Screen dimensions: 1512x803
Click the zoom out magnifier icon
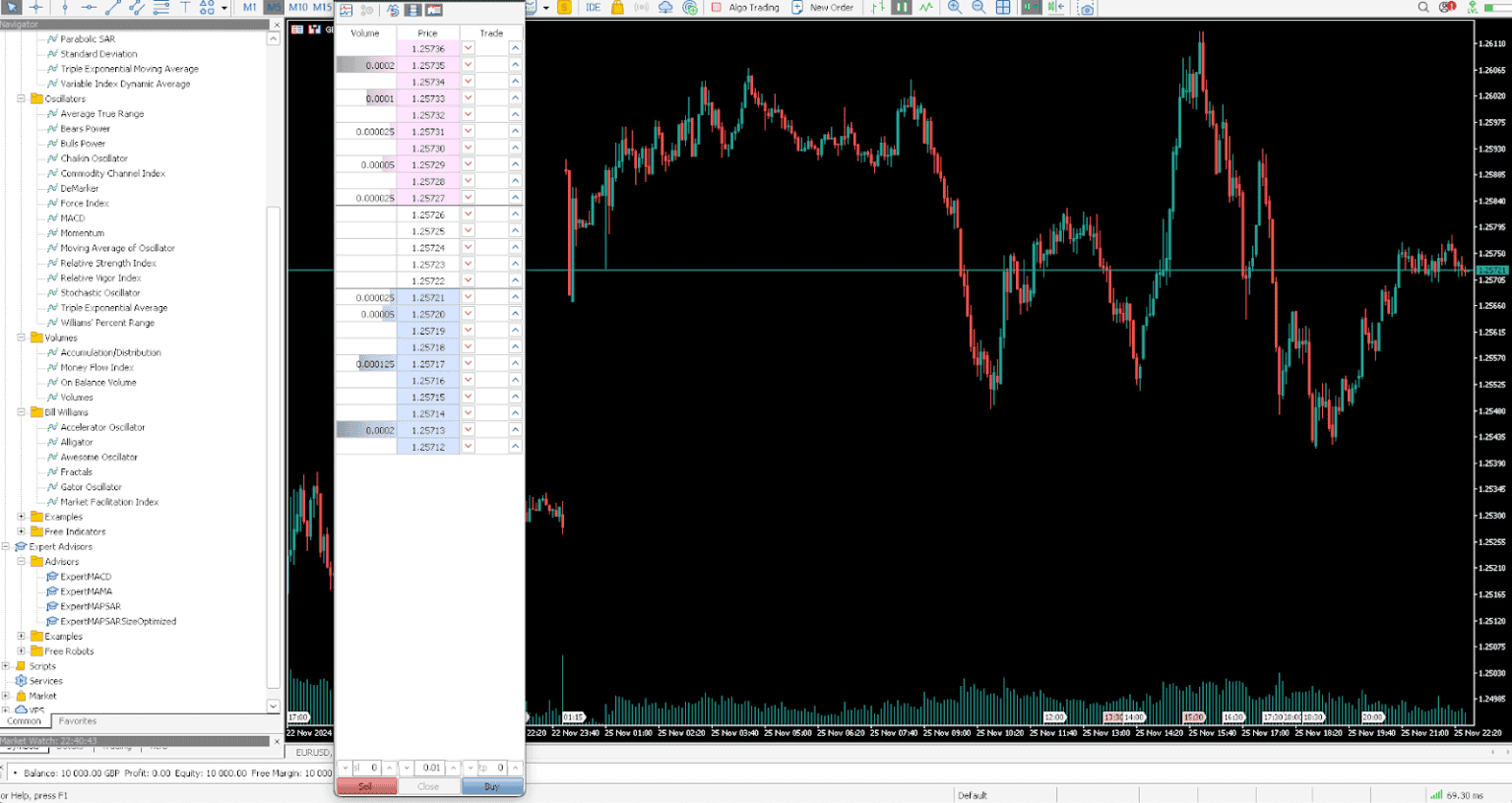point(978,7)
